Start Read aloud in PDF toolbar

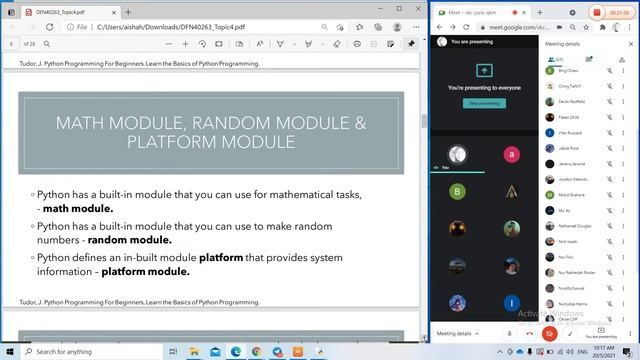point(260,44)
